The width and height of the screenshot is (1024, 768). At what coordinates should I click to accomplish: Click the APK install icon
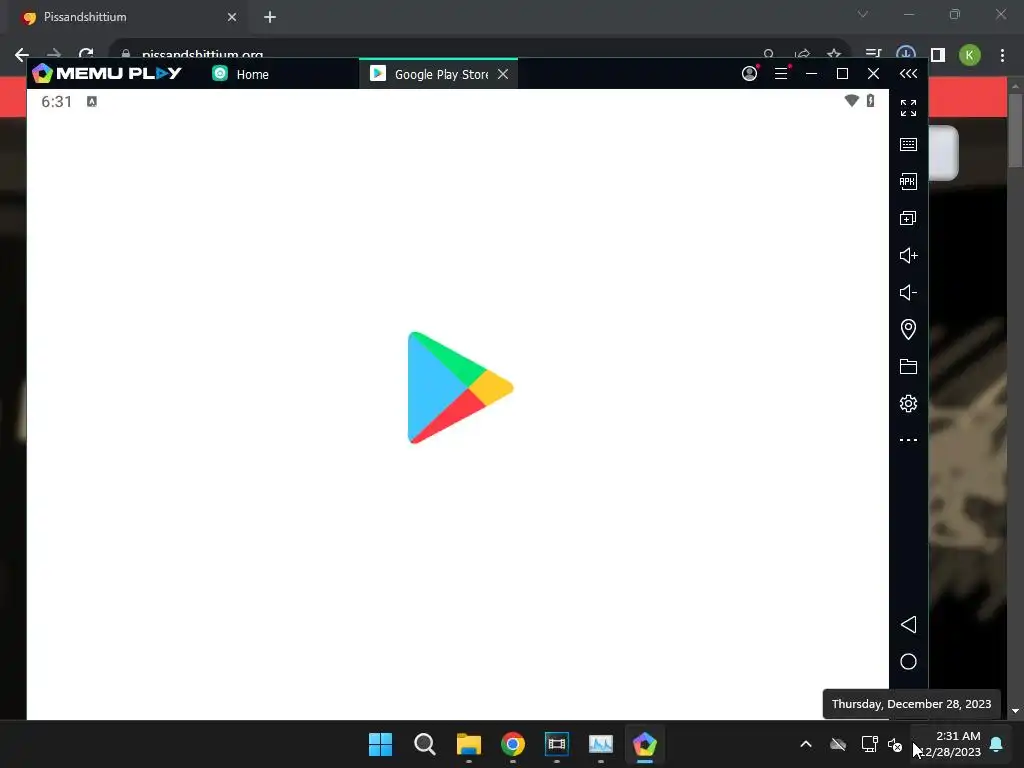(x=908, y=182)
